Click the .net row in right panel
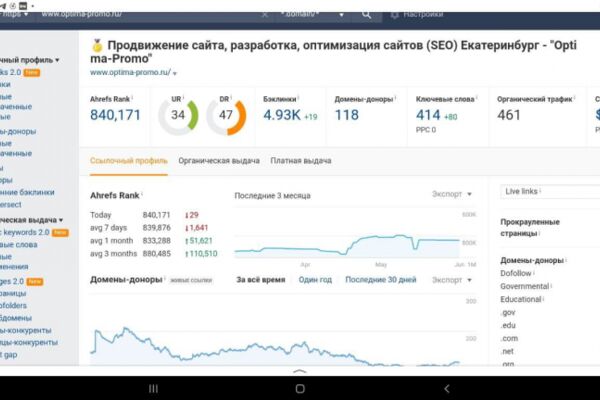600x400 pixels. point(507,351)
